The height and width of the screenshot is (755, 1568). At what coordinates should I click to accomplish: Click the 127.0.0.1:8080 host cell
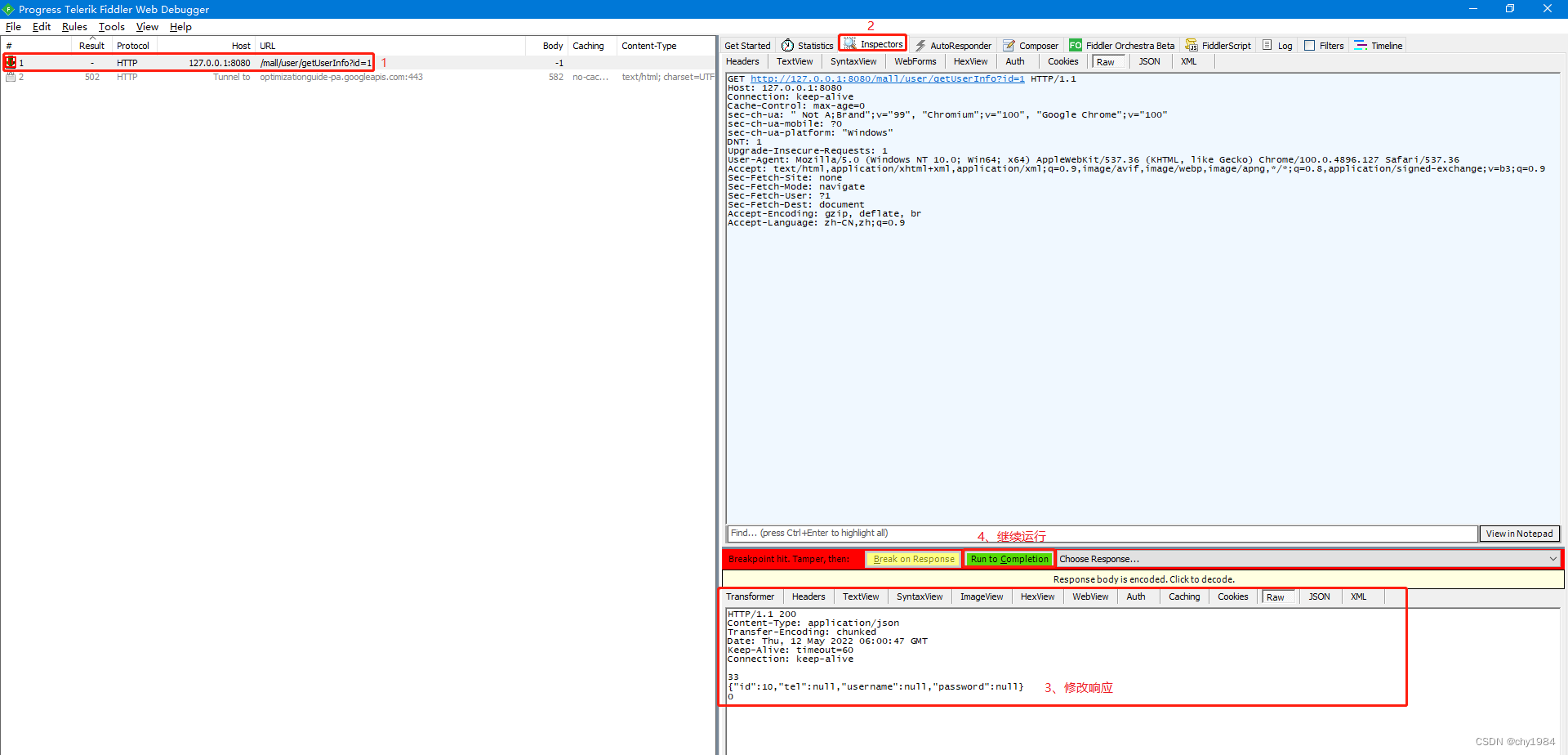tap(220, 63)
